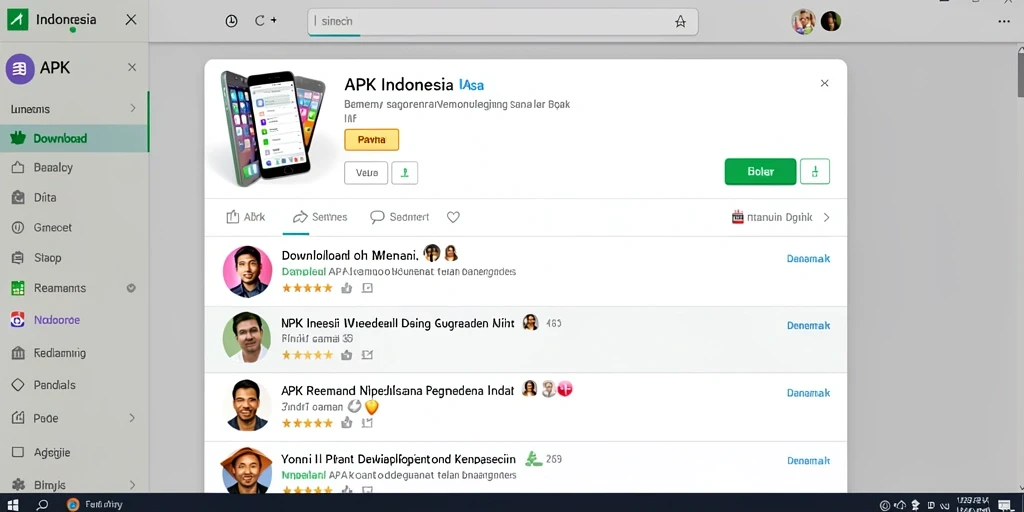The width and height of the screenshot is (1024, 512).
Task: Click the green download icon beside Verre
Action: tap(405, 173)
